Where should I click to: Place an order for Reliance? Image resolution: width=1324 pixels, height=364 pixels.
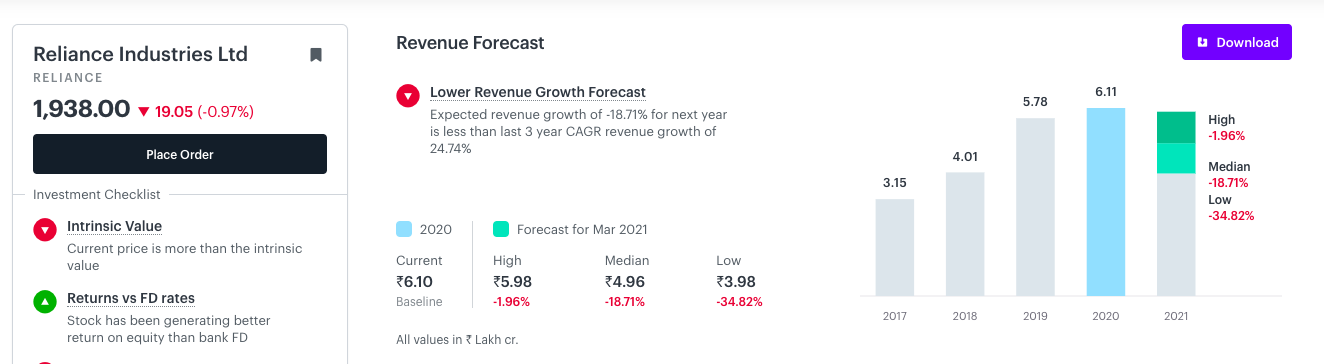pyautogui.click(x=180, y=154)
